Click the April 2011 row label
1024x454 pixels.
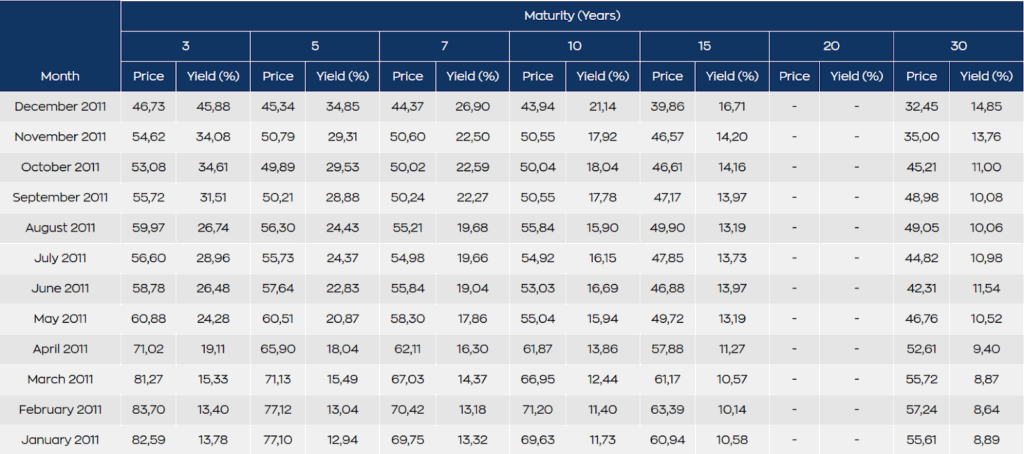tap(60, 349)
